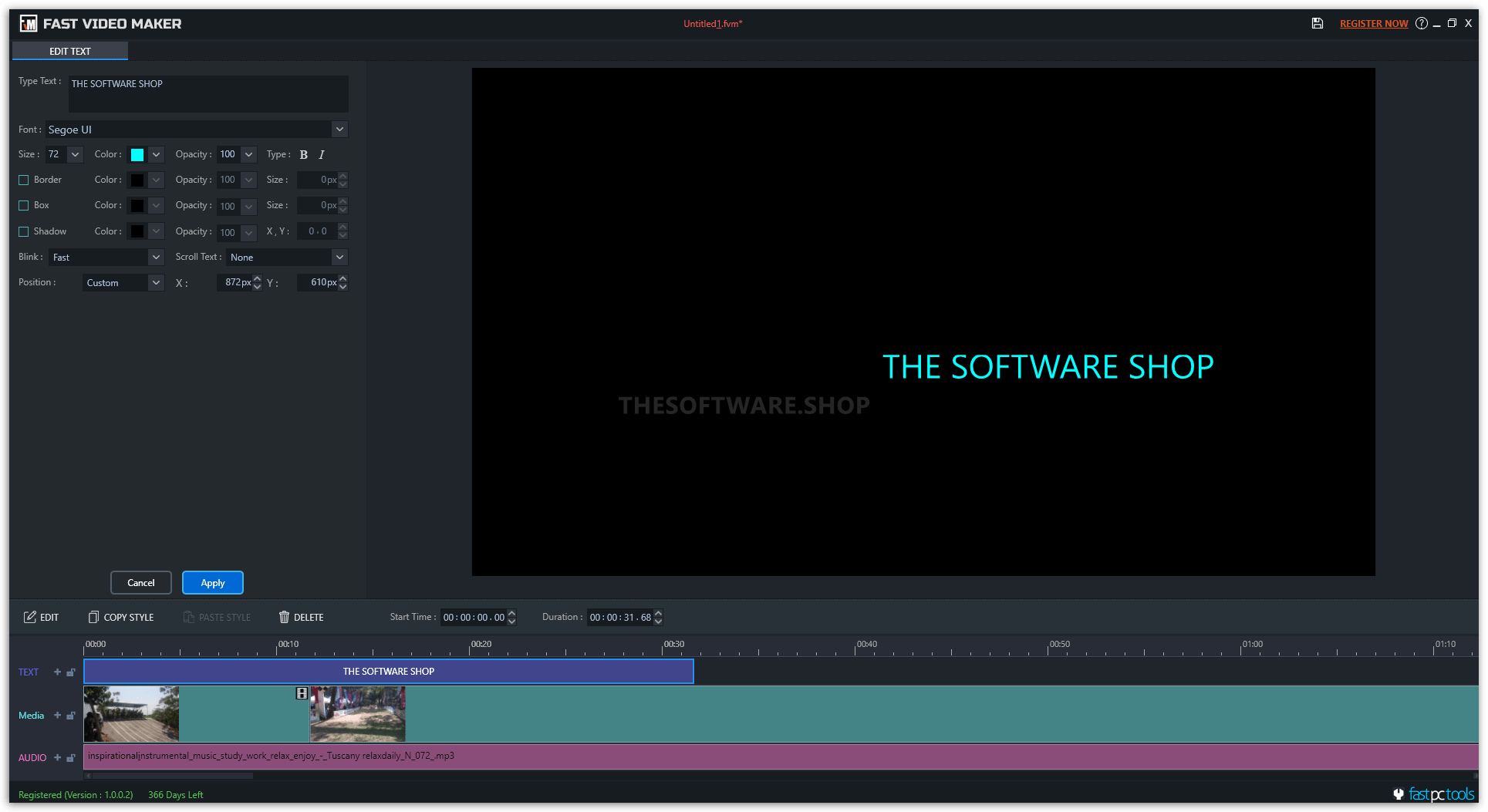Click COPY STYLE in the toolbar

[121, 618]
